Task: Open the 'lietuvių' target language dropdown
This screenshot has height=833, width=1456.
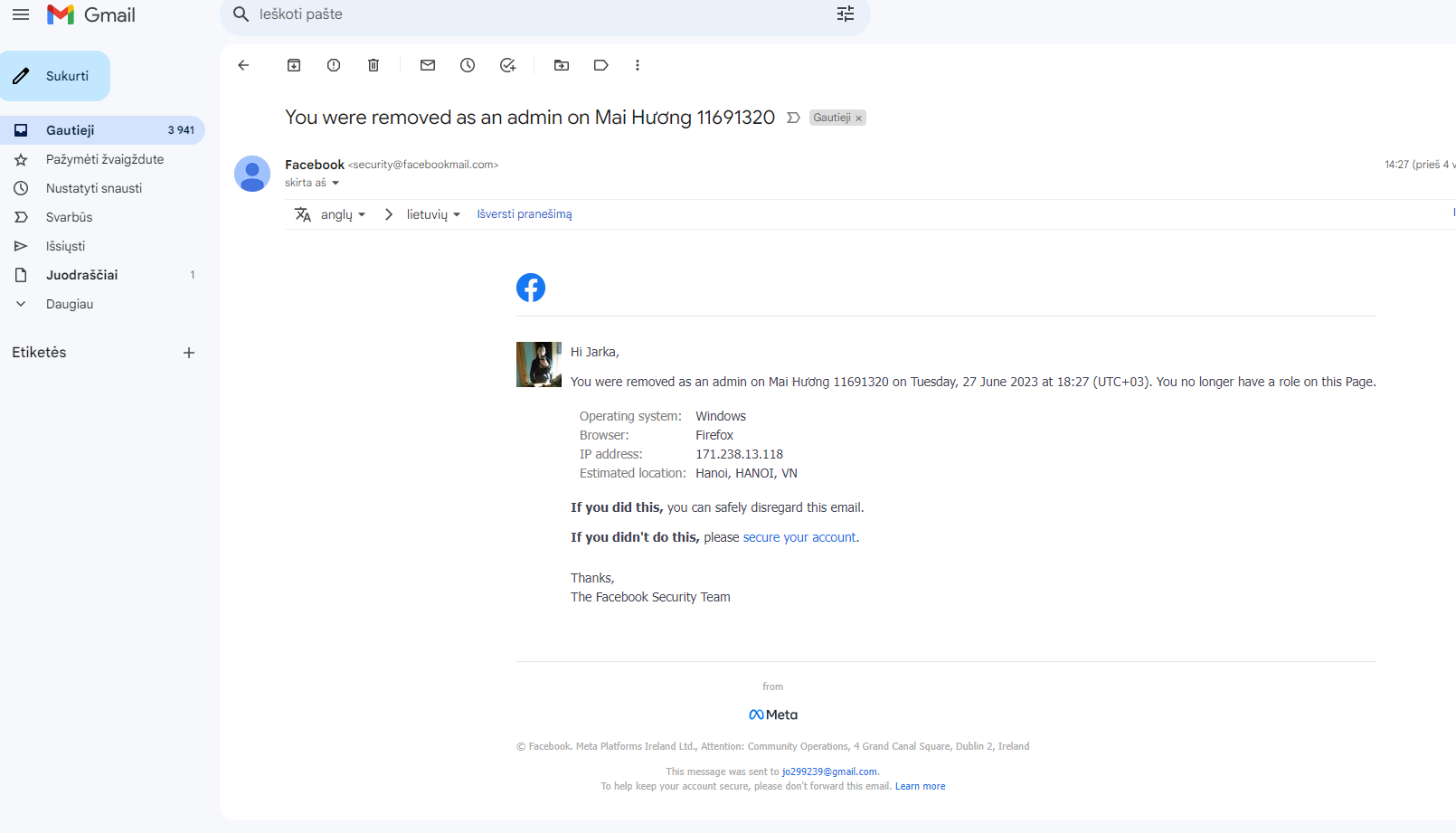Action: click(433, 214)
